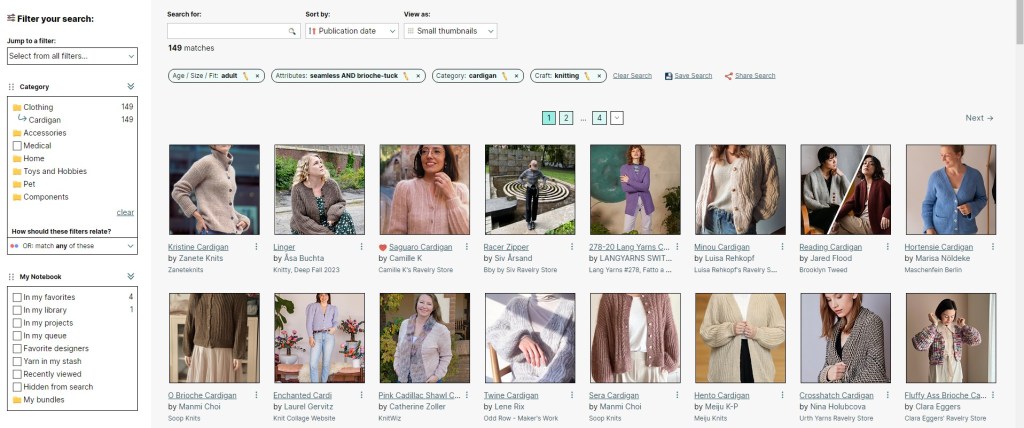Open the page number dropdown arrow
The width and height of the screenshot is (1024, 428).
click(617, 118)
